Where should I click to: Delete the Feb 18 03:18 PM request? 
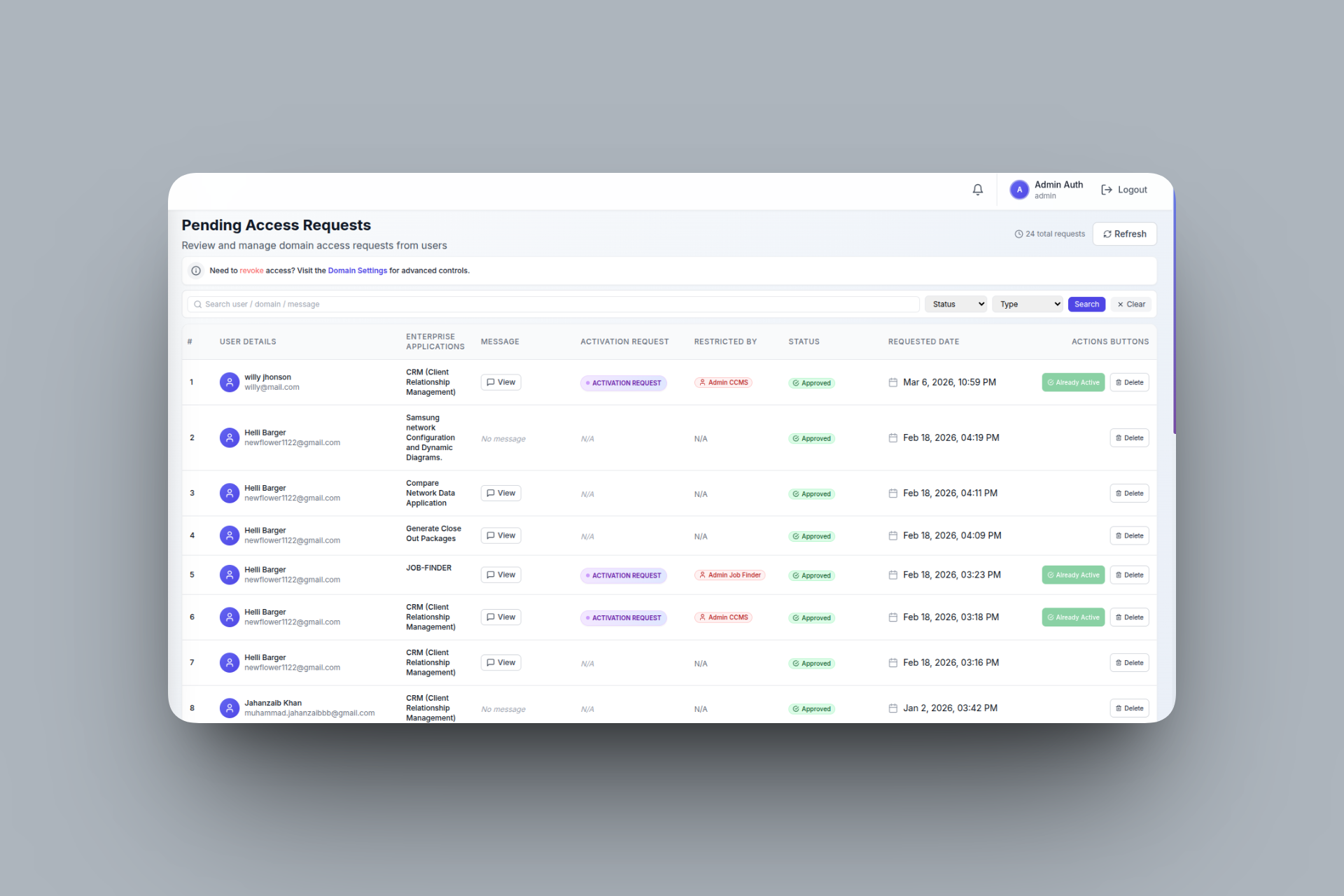click(x=1129, y=617)
